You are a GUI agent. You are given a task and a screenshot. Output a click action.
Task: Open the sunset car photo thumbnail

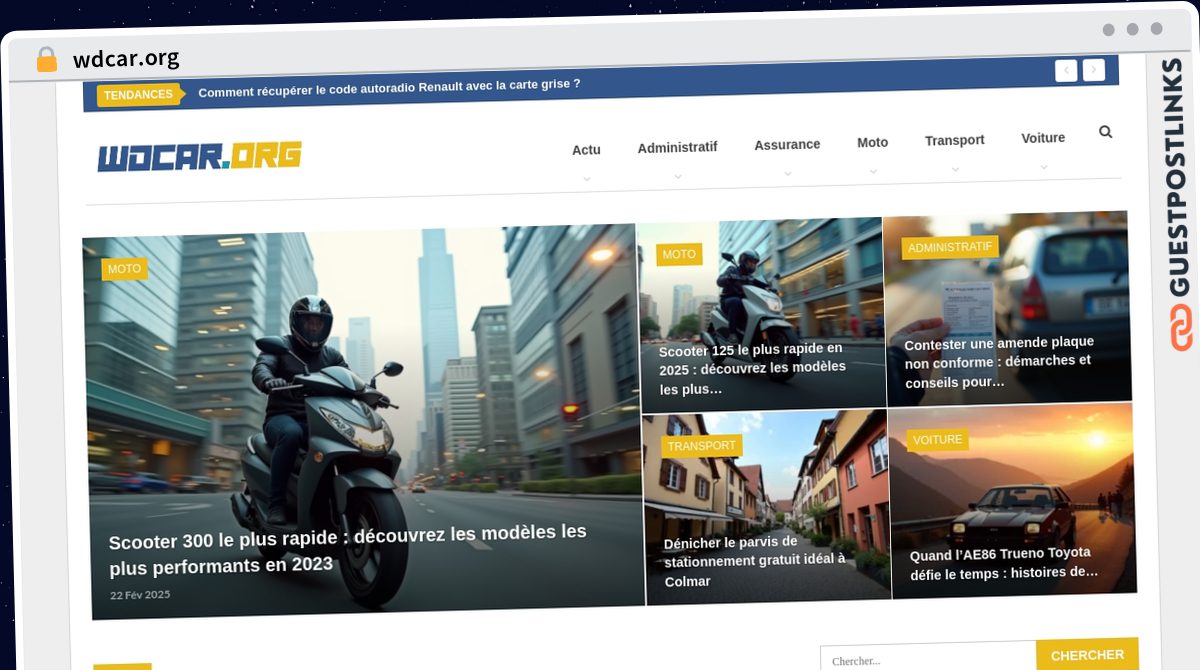[x=1011, y=500]
